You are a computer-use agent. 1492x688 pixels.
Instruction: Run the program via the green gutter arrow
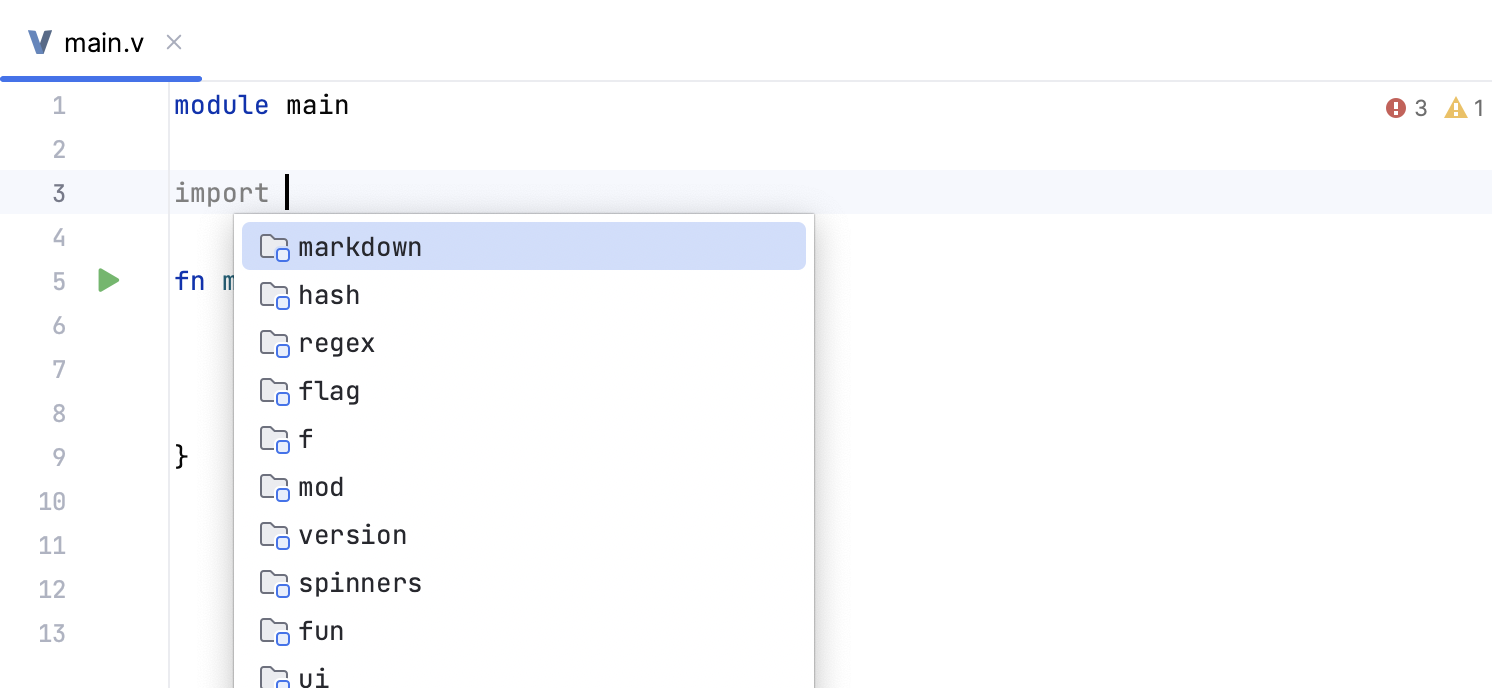pos(108,281)
